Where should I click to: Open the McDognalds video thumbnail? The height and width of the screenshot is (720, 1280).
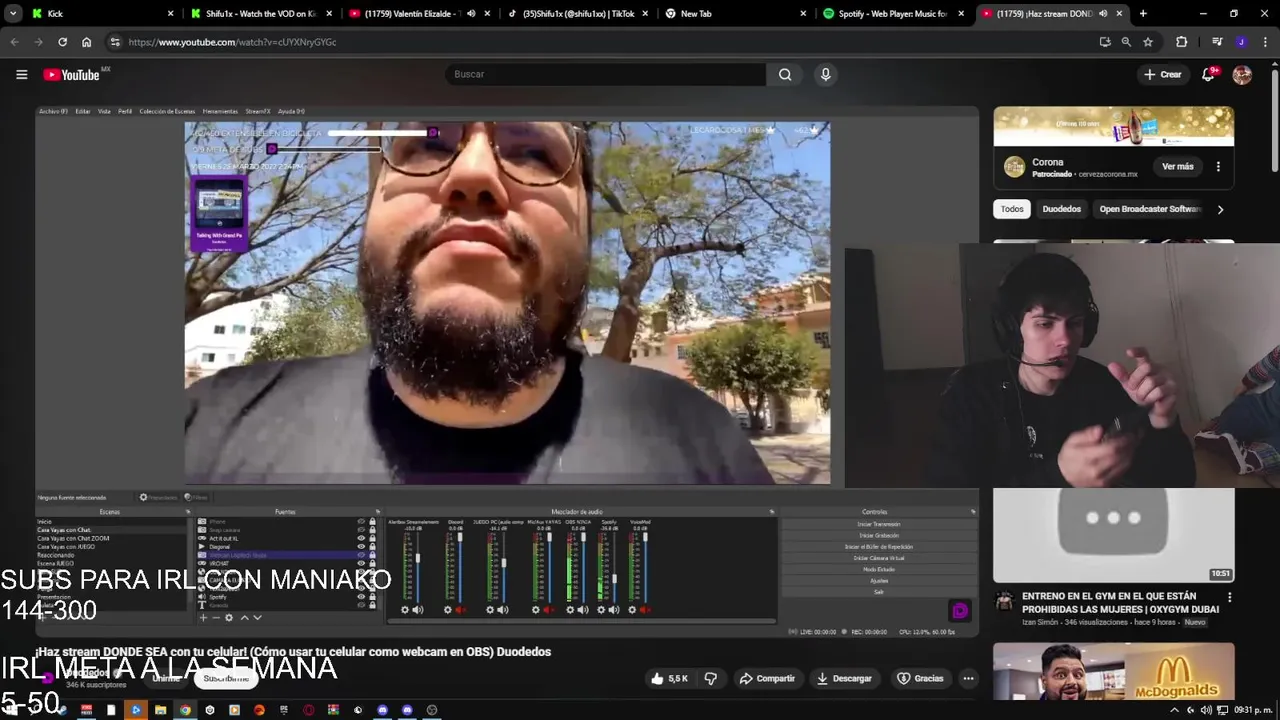pyautogui.click(x=1113, y=673)
